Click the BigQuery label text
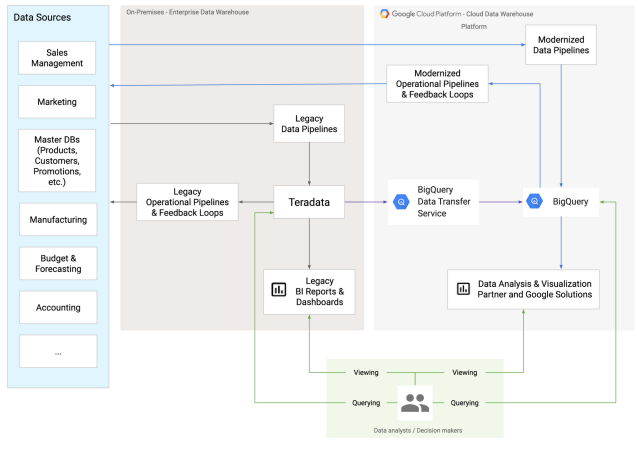Image resolution: width=640 pixels, height=454 pixels. coord(570,201)
